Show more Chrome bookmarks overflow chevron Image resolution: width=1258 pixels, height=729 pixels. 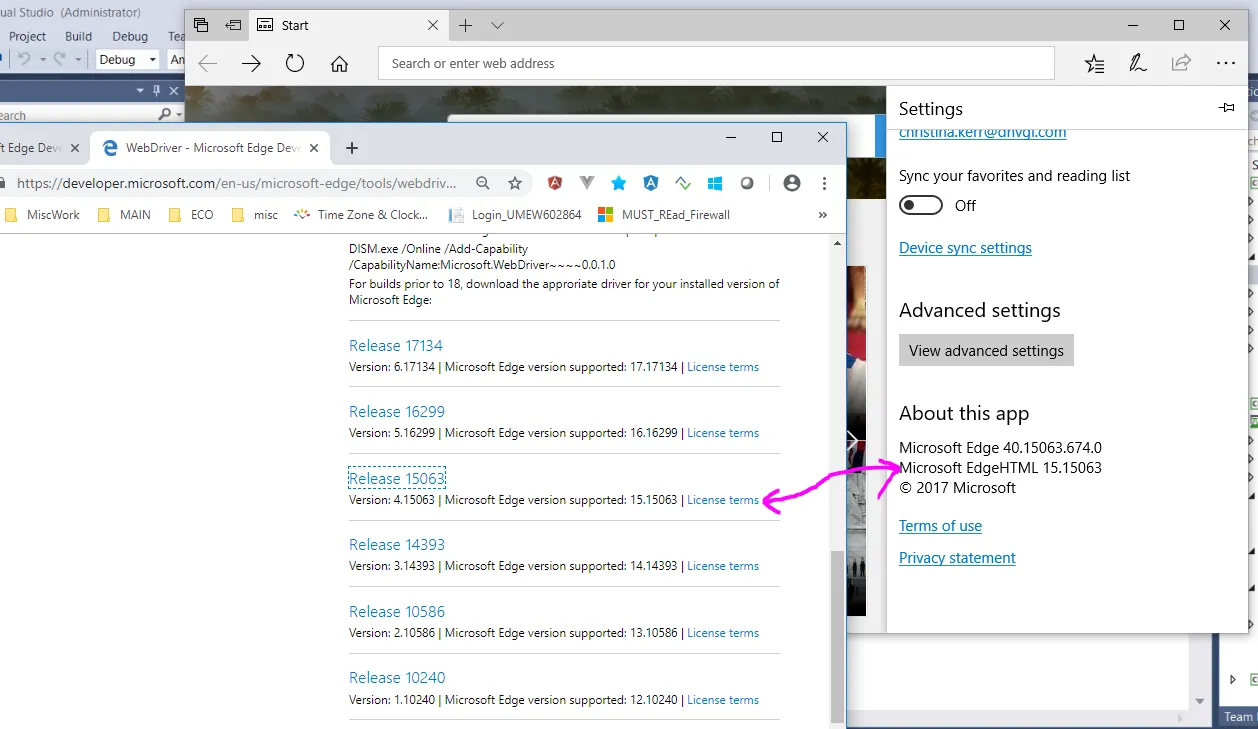tap(823, 214)
